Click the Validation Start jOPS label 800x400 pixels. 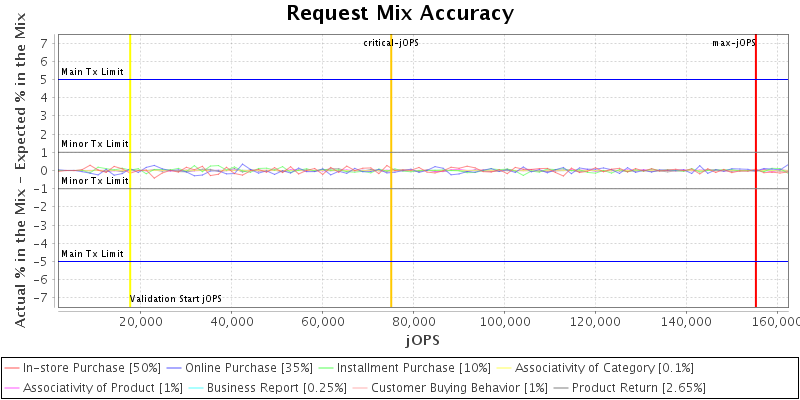176,299
